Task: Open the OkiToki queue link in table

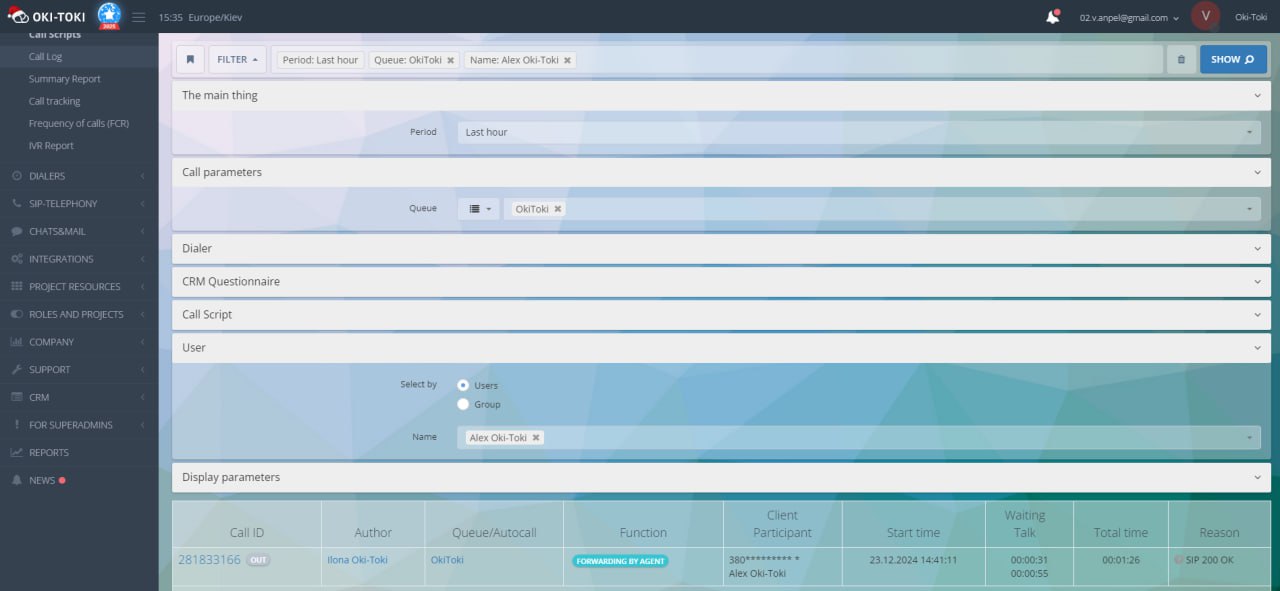Action: click(448, 560)
